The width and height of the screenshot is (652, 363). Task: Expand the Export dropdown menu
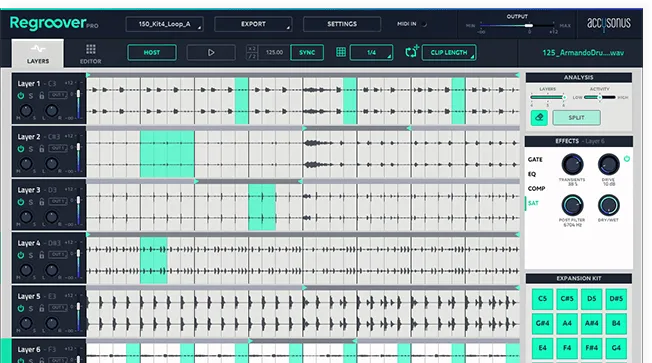[253, 24]
